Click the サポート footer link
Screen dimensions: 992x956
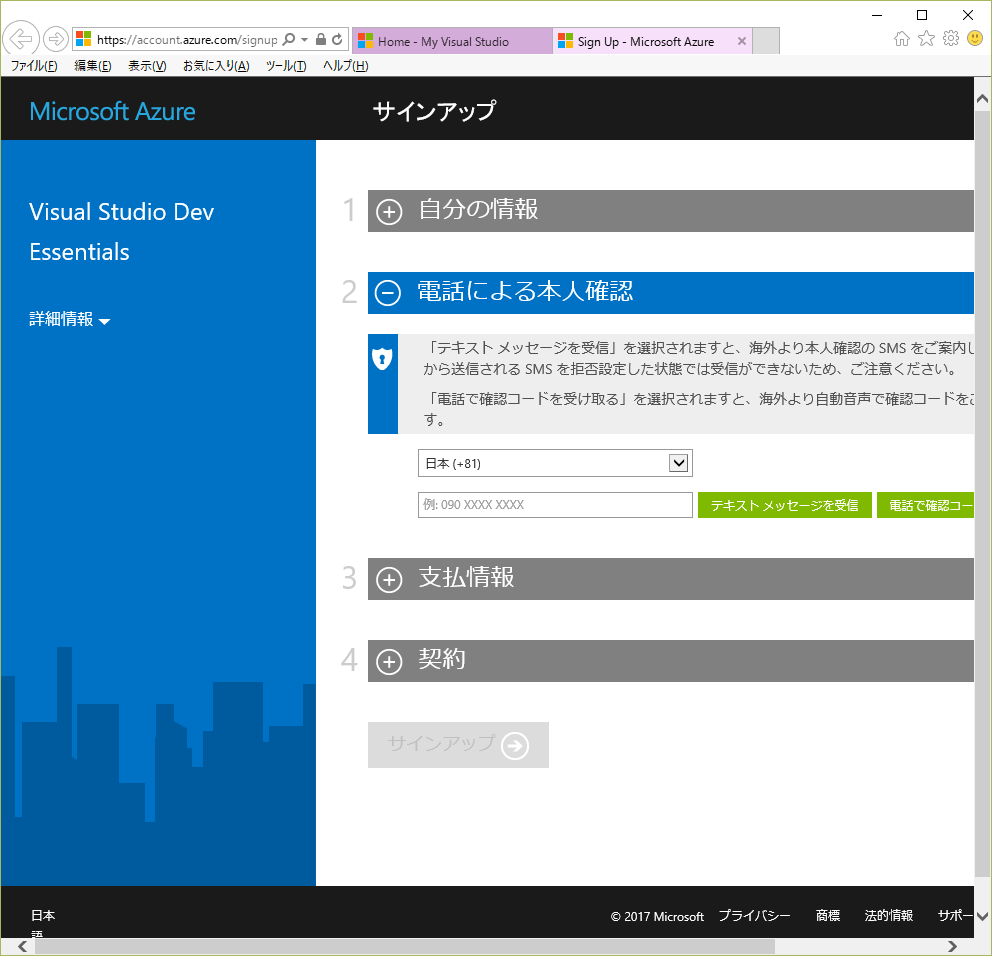click(956, 916)
